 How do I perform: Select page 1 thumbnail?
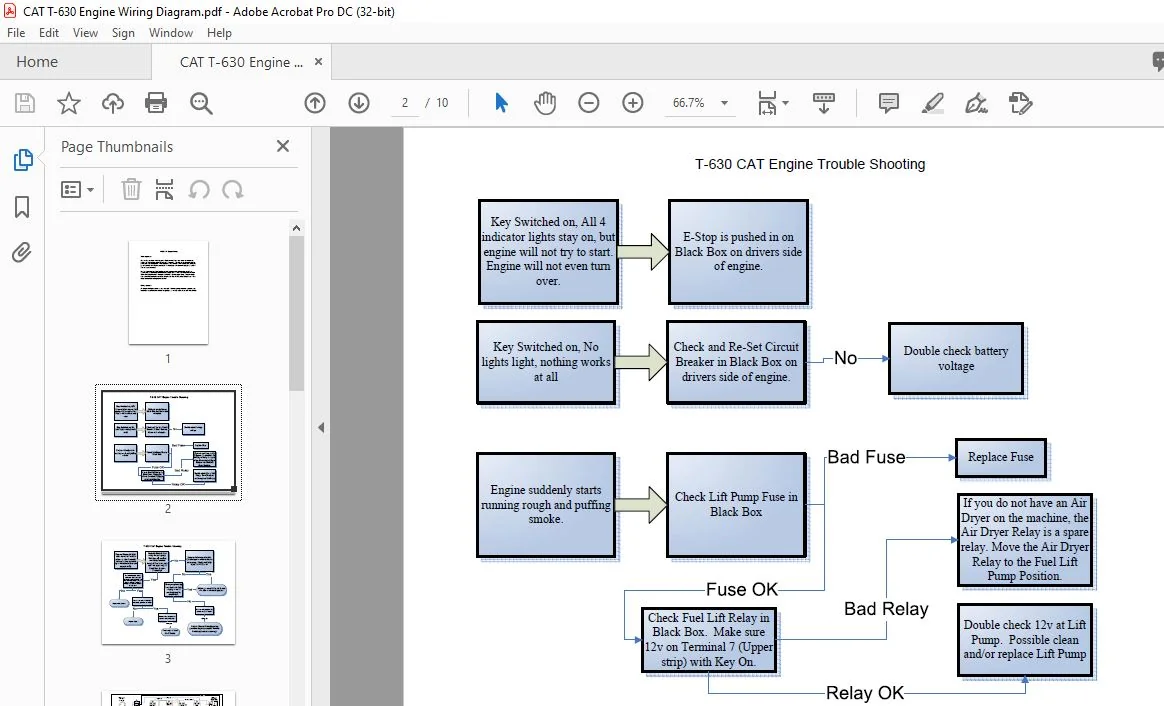(169, 292)
